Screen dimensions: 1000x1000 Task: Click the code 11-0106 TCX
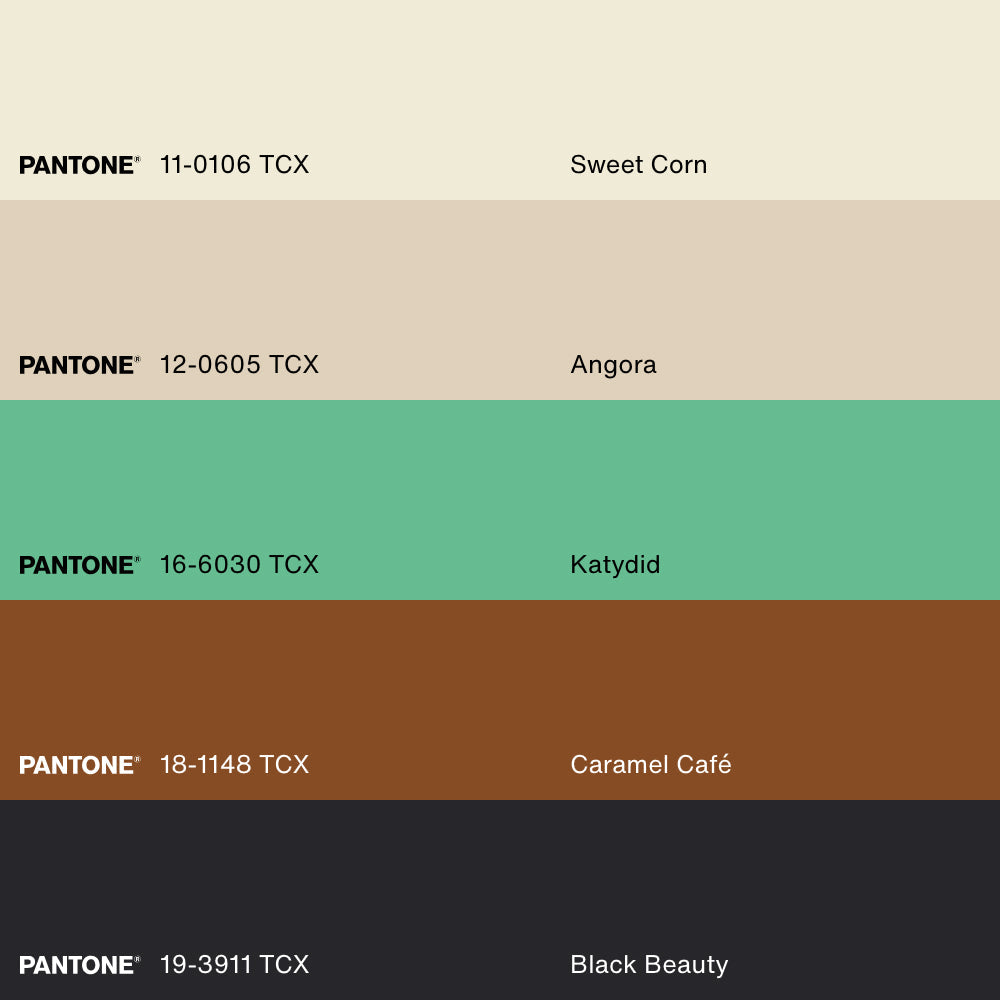point(234,165)
